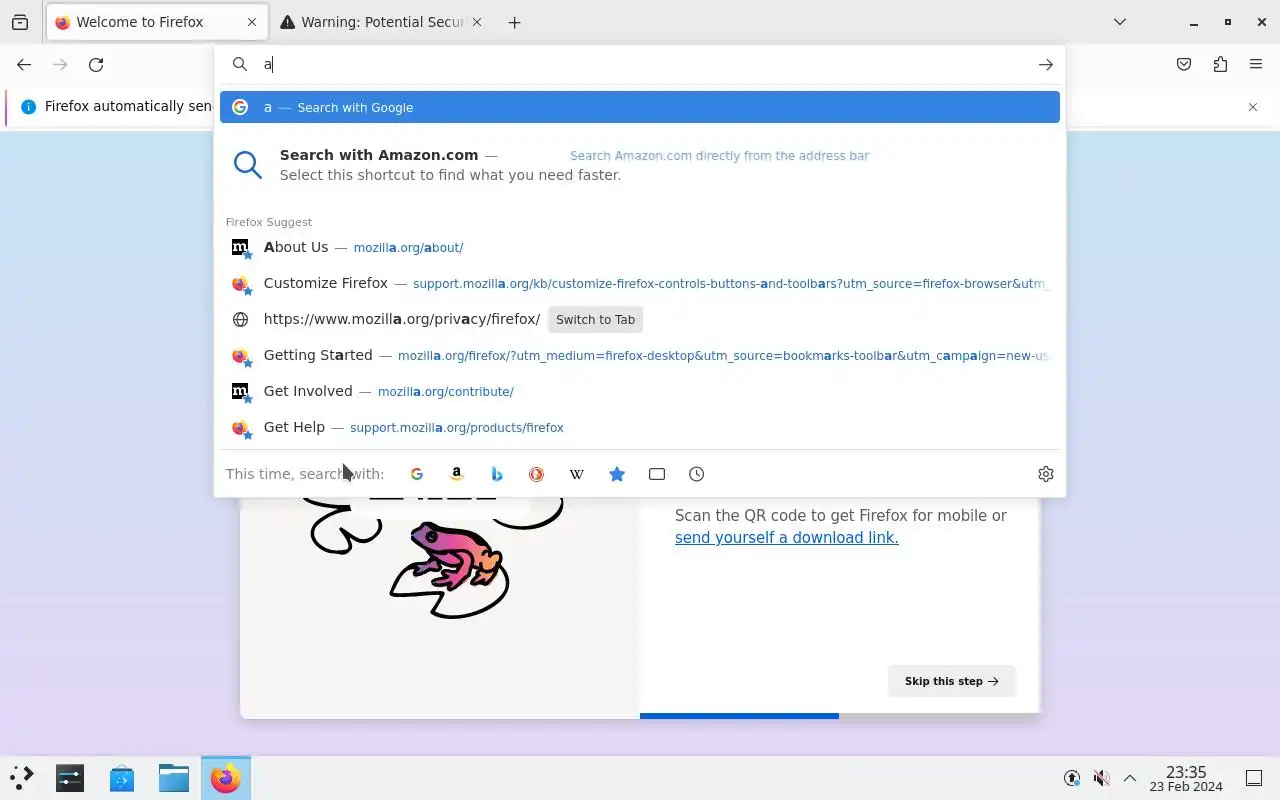Open the updates tray icon
This screenshot has width=1280, height=800.
(x=1072, y=778)
